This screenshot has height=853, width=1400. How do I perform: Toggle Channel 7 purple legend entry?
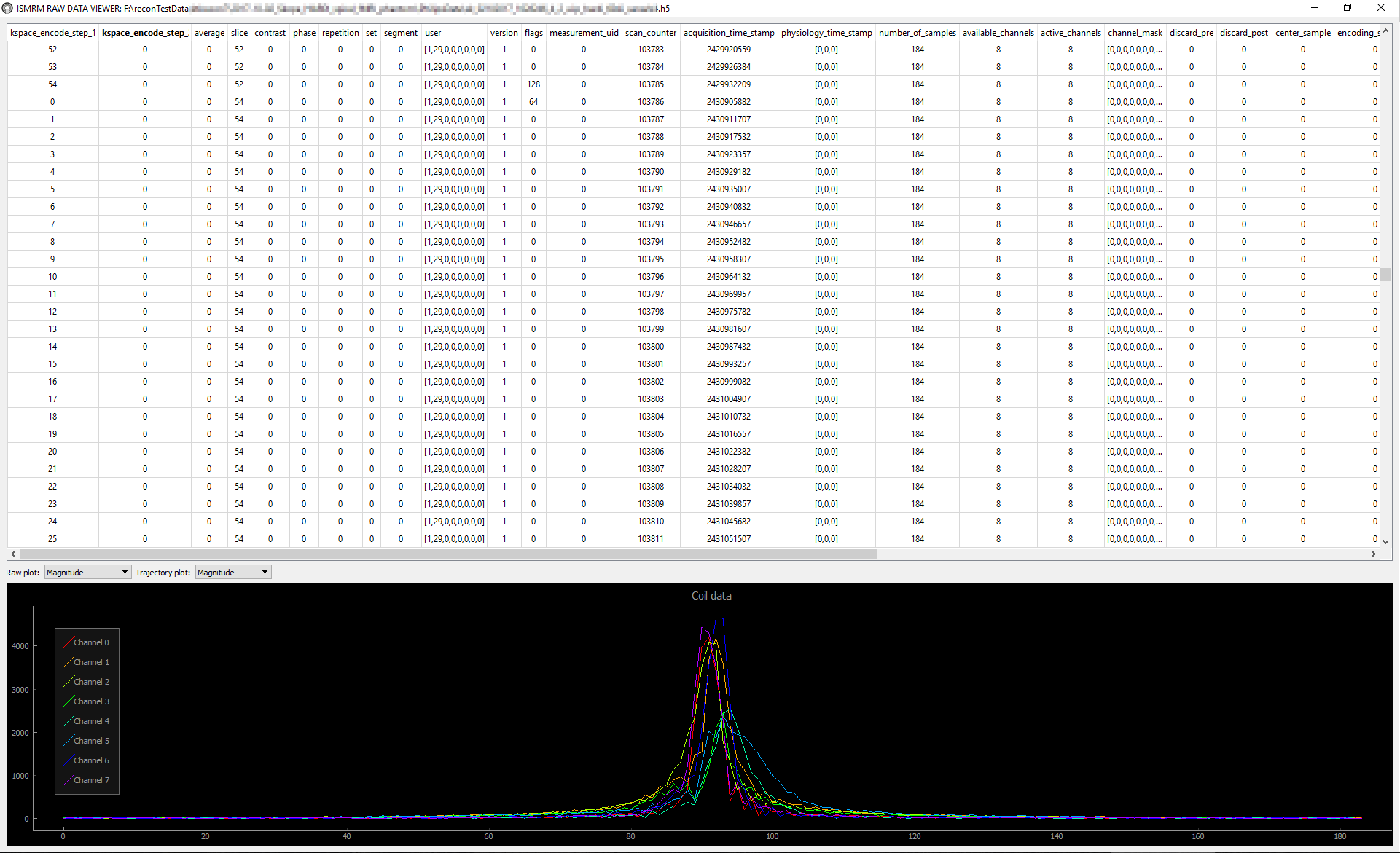tap(90, 780)
